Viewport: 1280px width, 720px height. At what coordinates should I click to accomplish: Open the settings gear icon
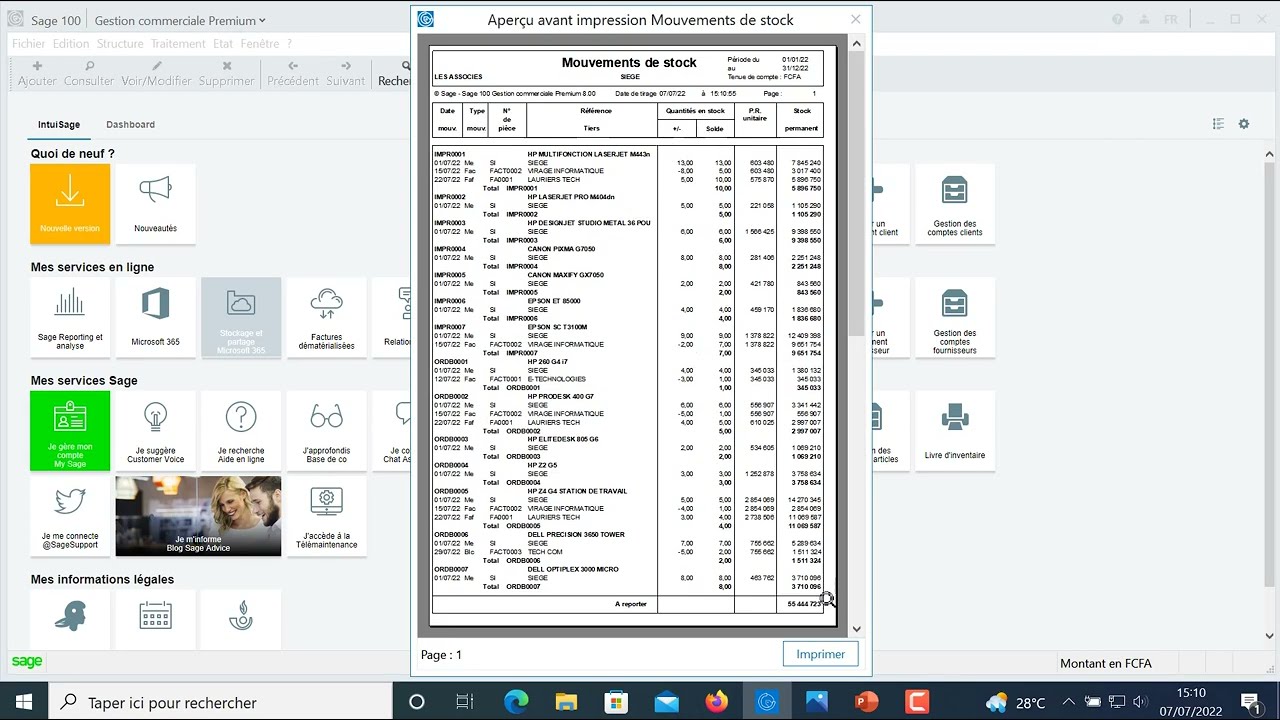click(x=1244, y=124)
